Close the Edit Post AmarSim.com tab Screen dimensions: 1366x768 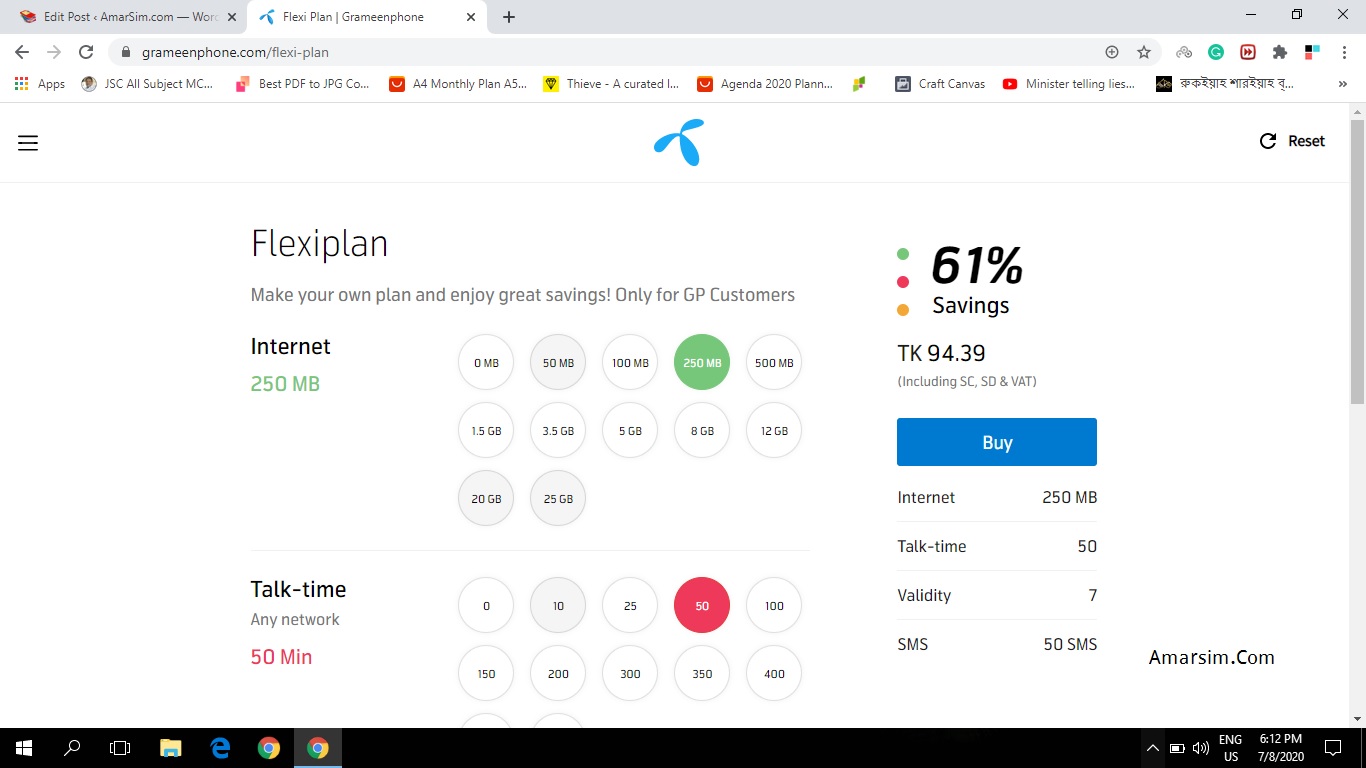coord(231,17)
